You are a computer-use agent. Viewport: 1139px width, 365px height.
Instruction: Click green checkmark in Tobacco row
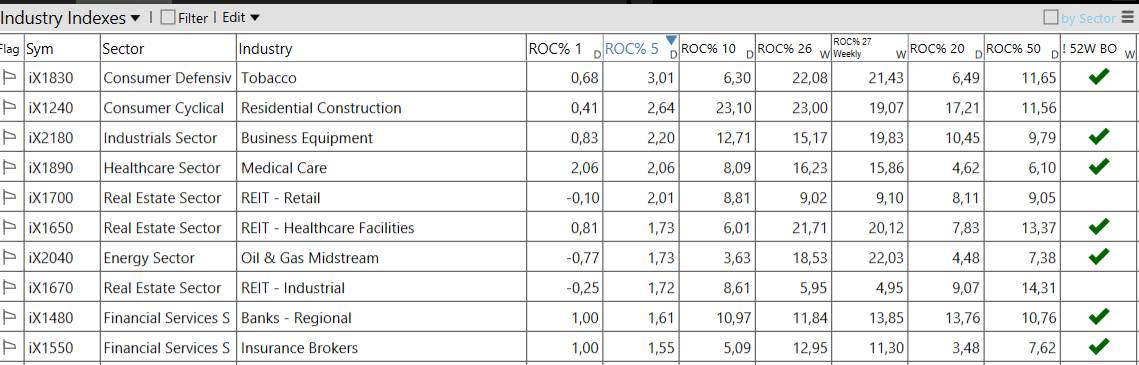[1098, 76]
